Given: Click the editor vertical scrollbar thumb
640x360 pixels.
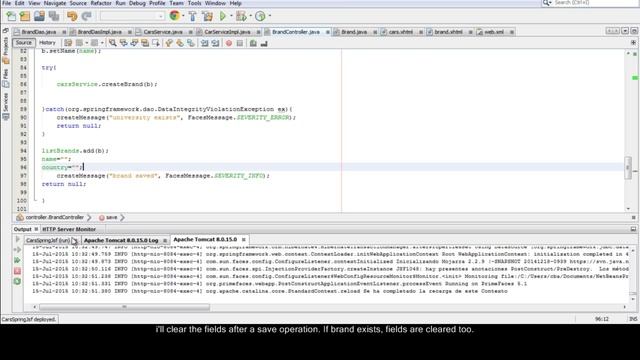Looking at the screenshot, I should [x=628, y=167].
